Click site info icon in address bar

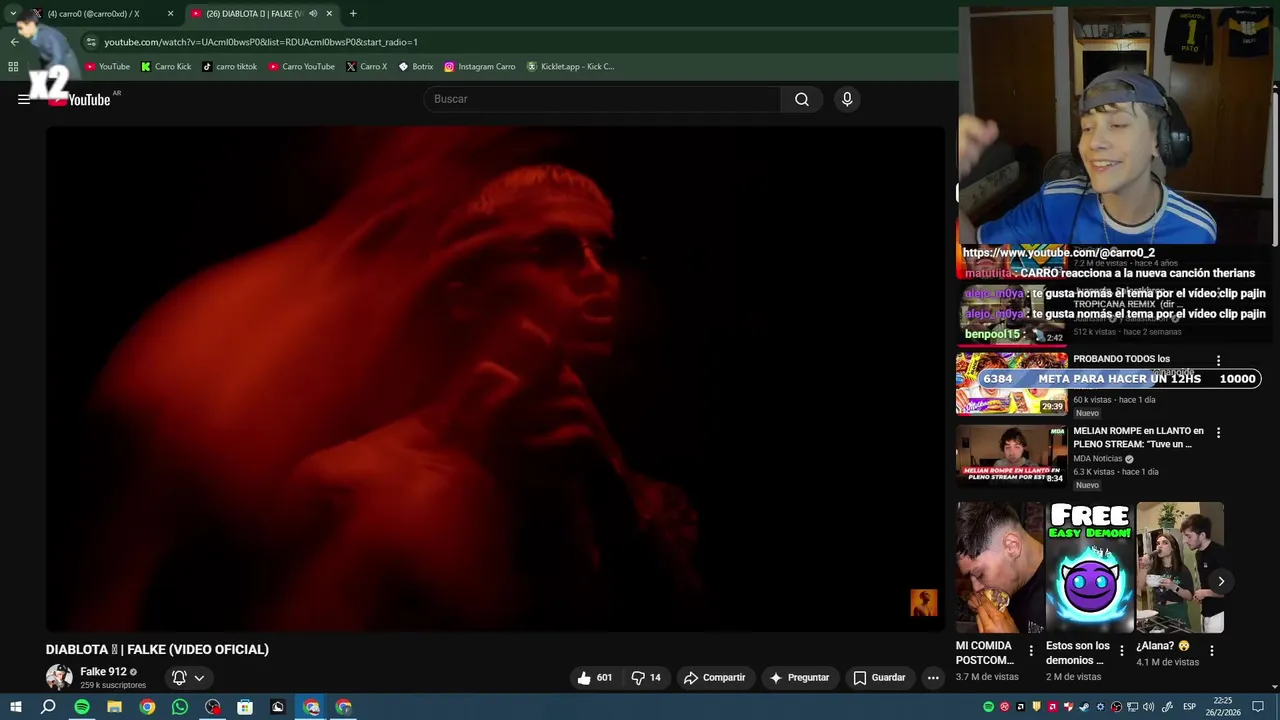[91, 42]
